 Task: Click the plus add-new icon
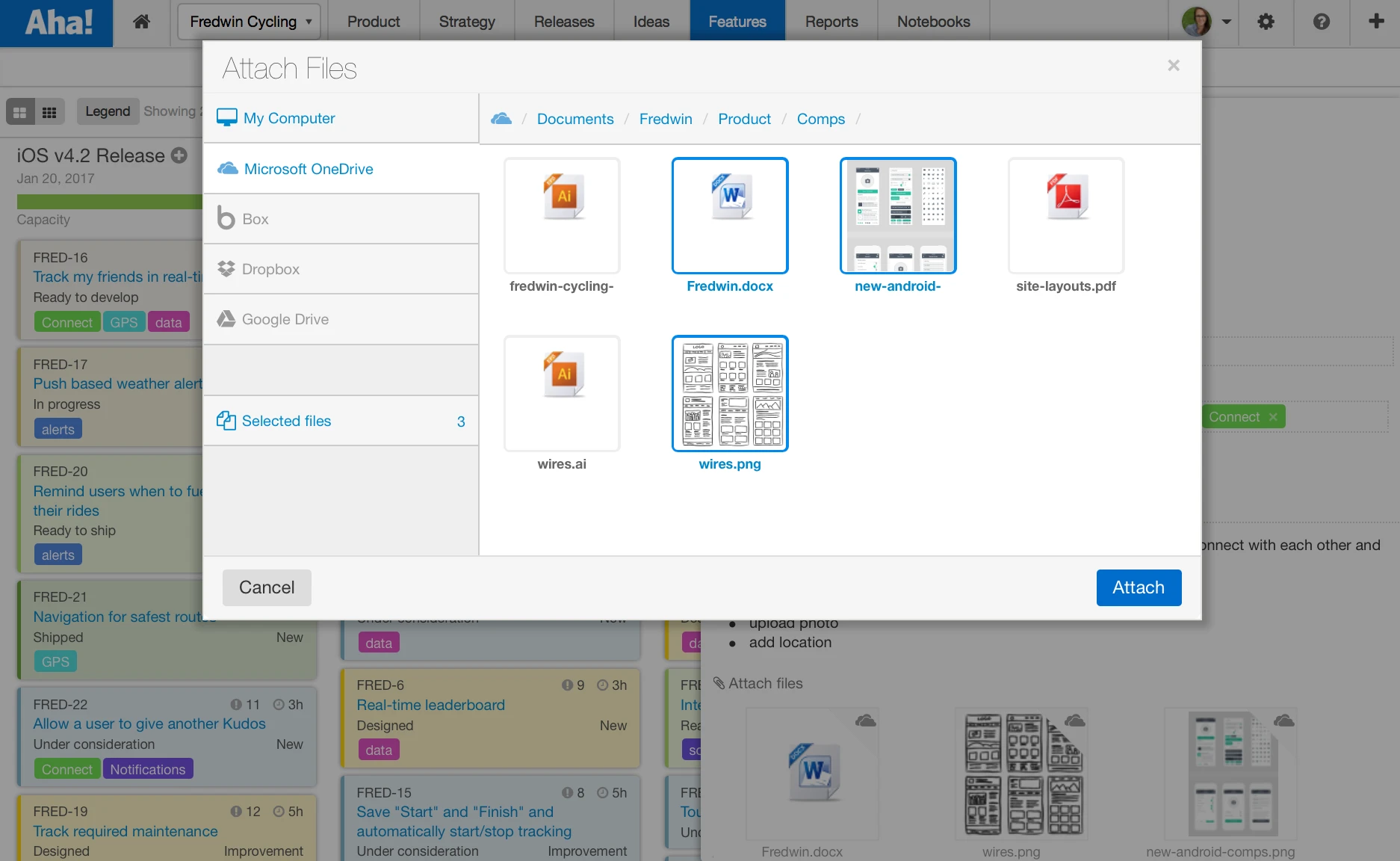1376,21
